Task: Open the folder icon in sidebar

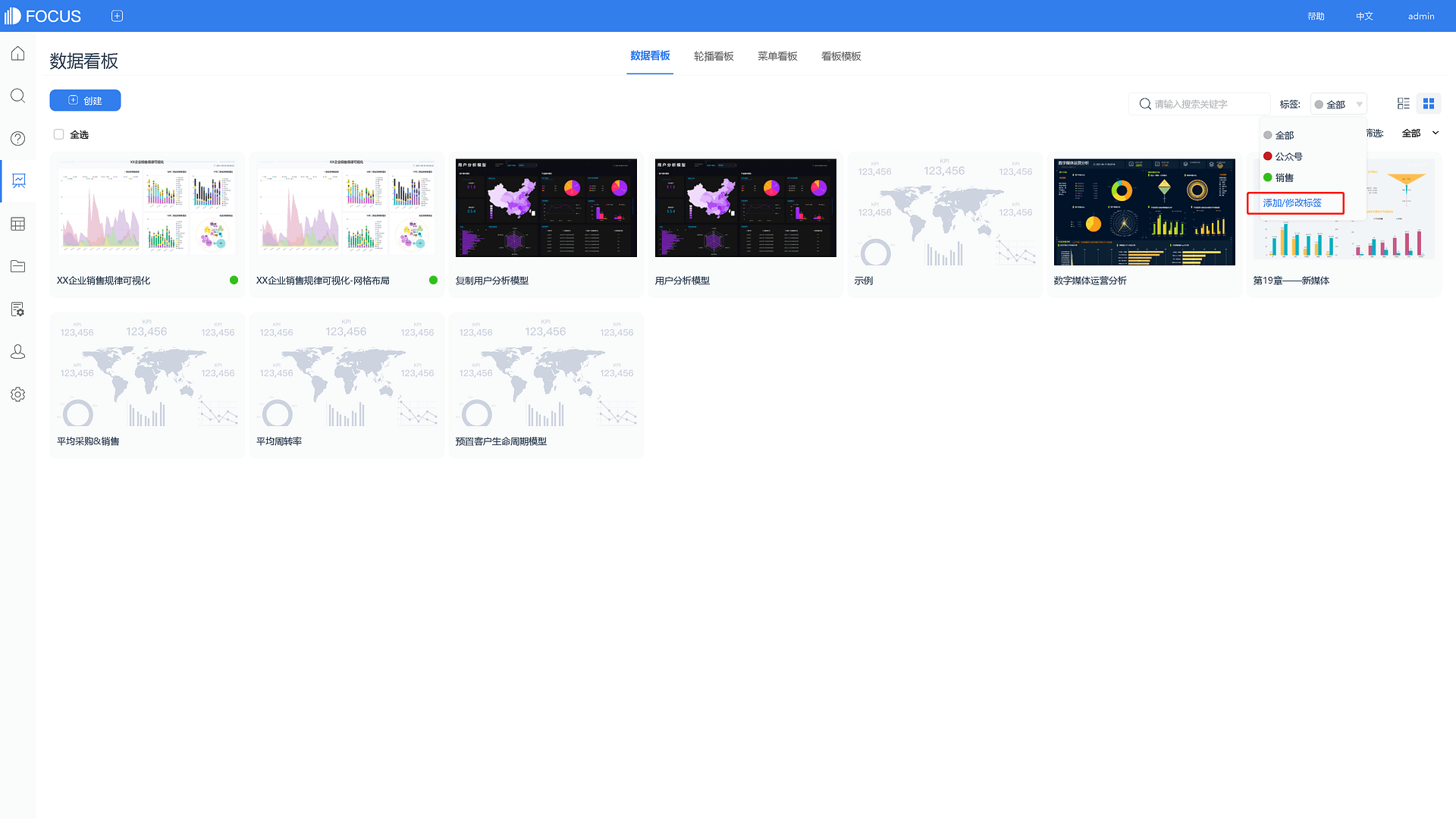Action: click(18, 266)
